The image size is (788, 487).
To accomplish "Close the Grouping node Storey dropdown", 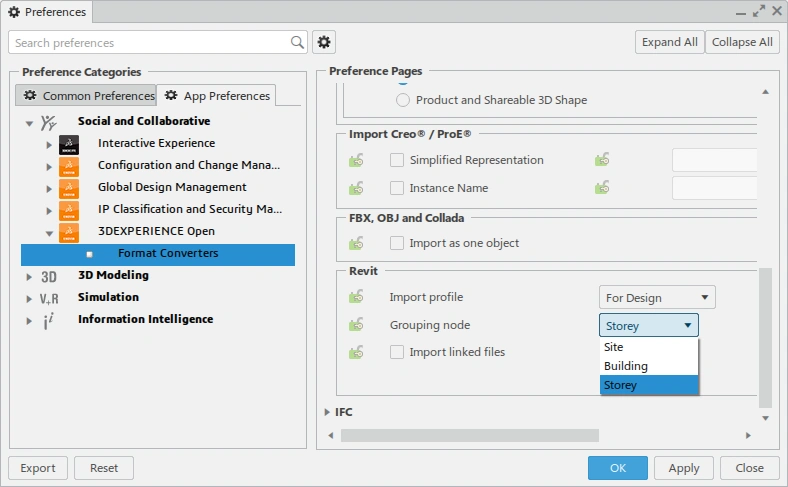I will [x=648, y=326].
